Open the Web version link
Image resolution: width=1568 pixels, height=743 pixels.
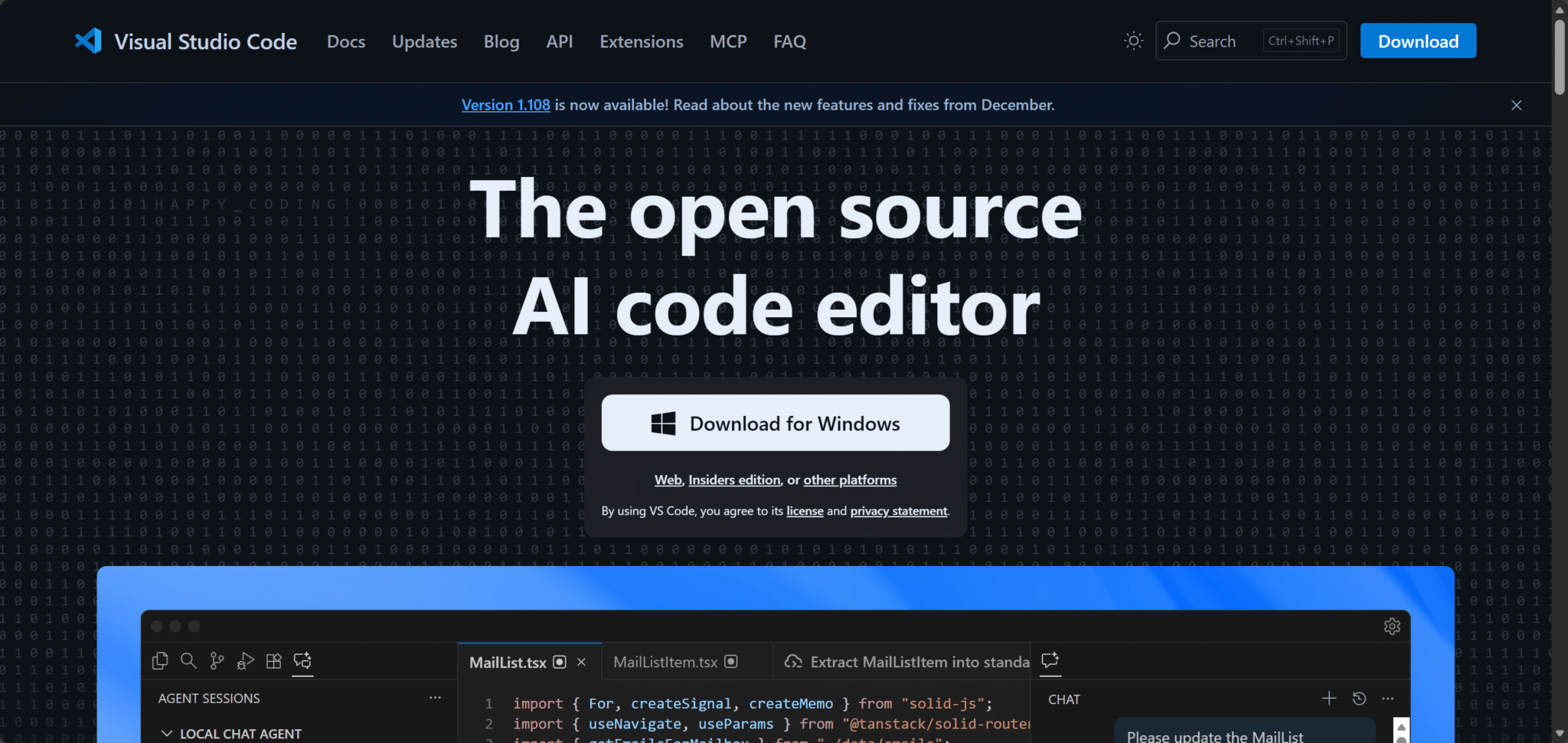tap(668, 480)
